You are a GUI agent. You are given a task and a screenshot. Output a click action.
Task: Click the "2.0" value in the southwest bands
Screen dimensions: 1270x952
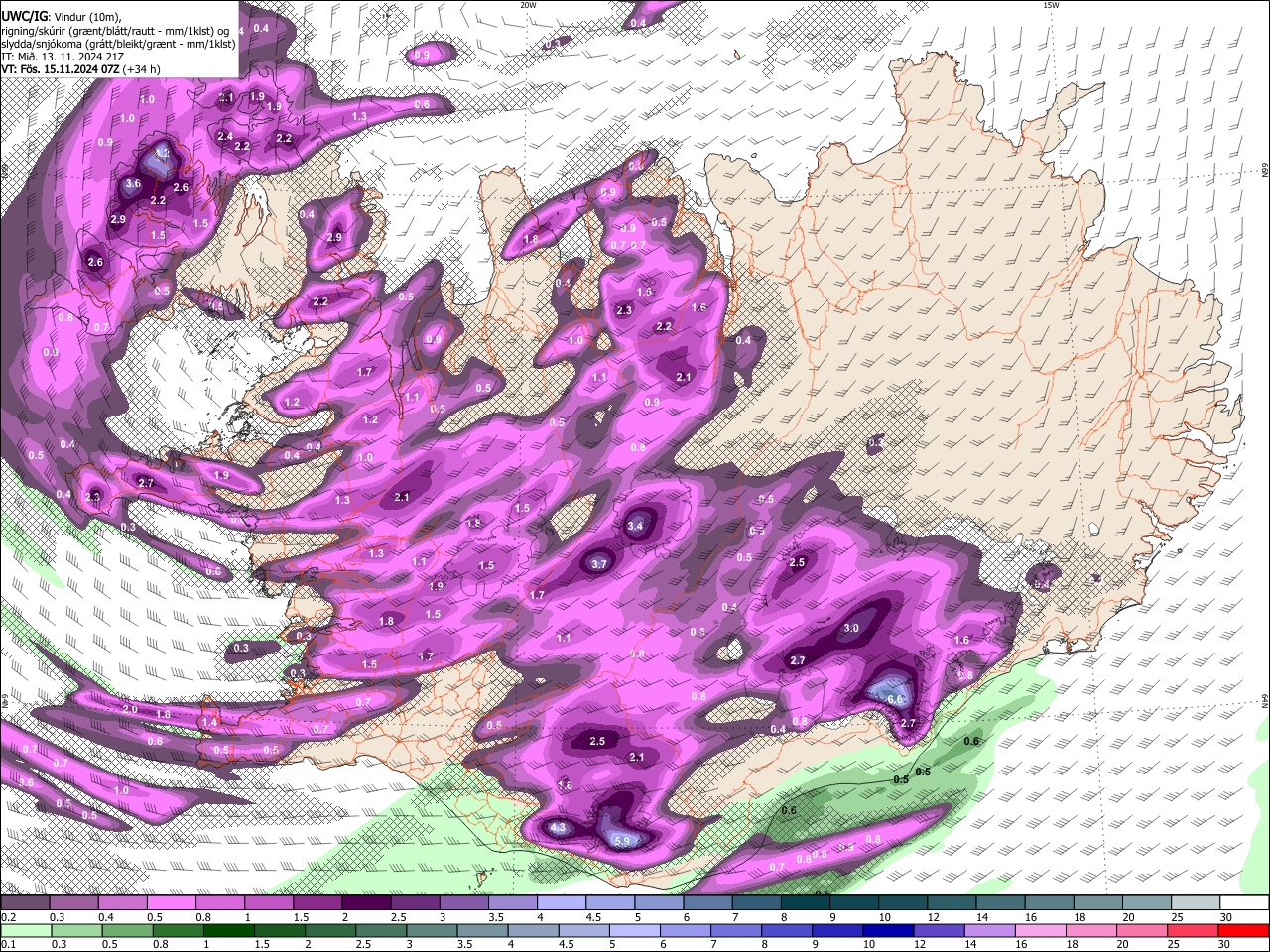(x=130, y=709)
